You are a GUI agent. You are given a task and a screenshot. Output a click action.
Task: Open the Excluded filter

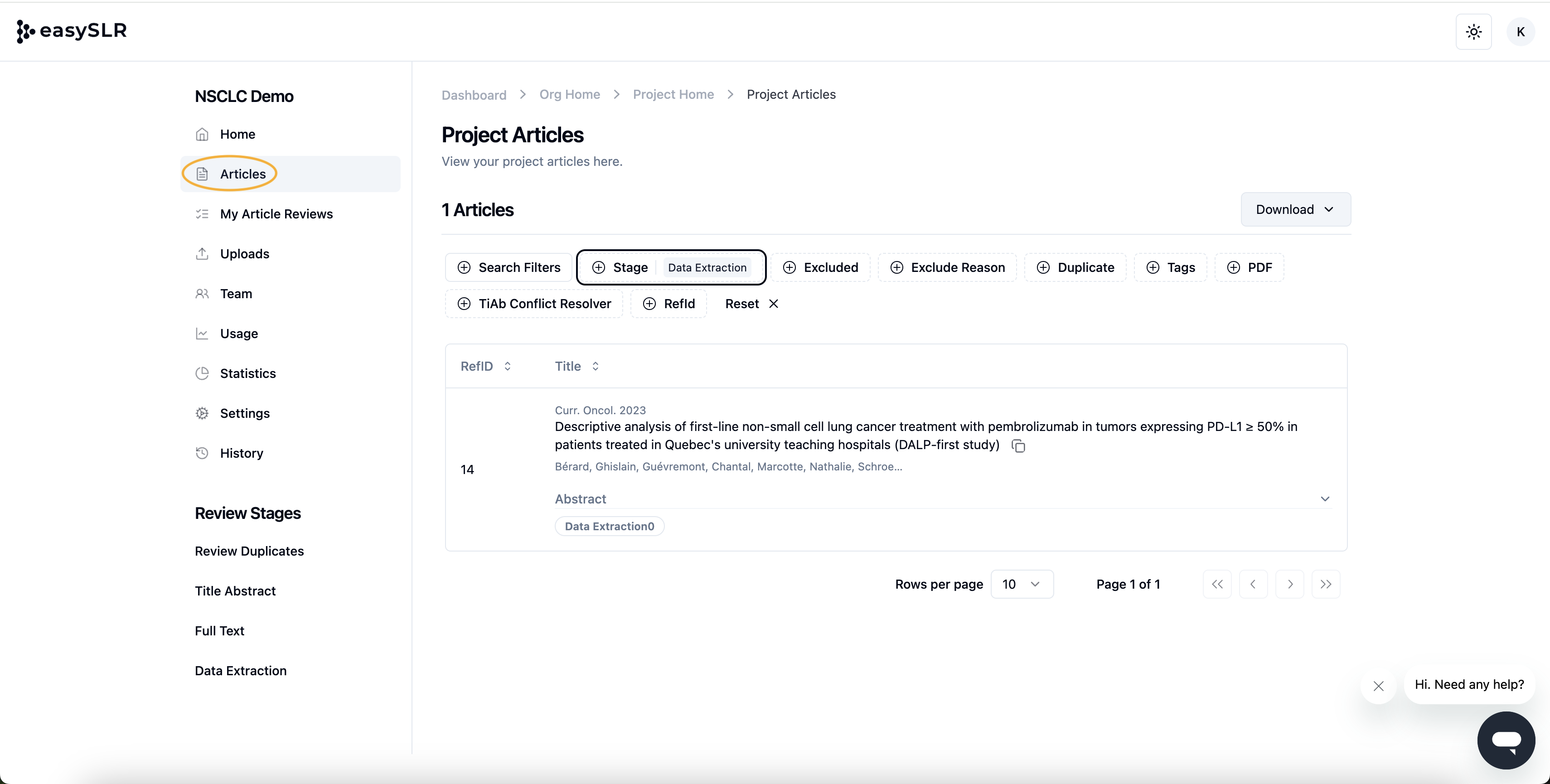[x=820, y=267]
